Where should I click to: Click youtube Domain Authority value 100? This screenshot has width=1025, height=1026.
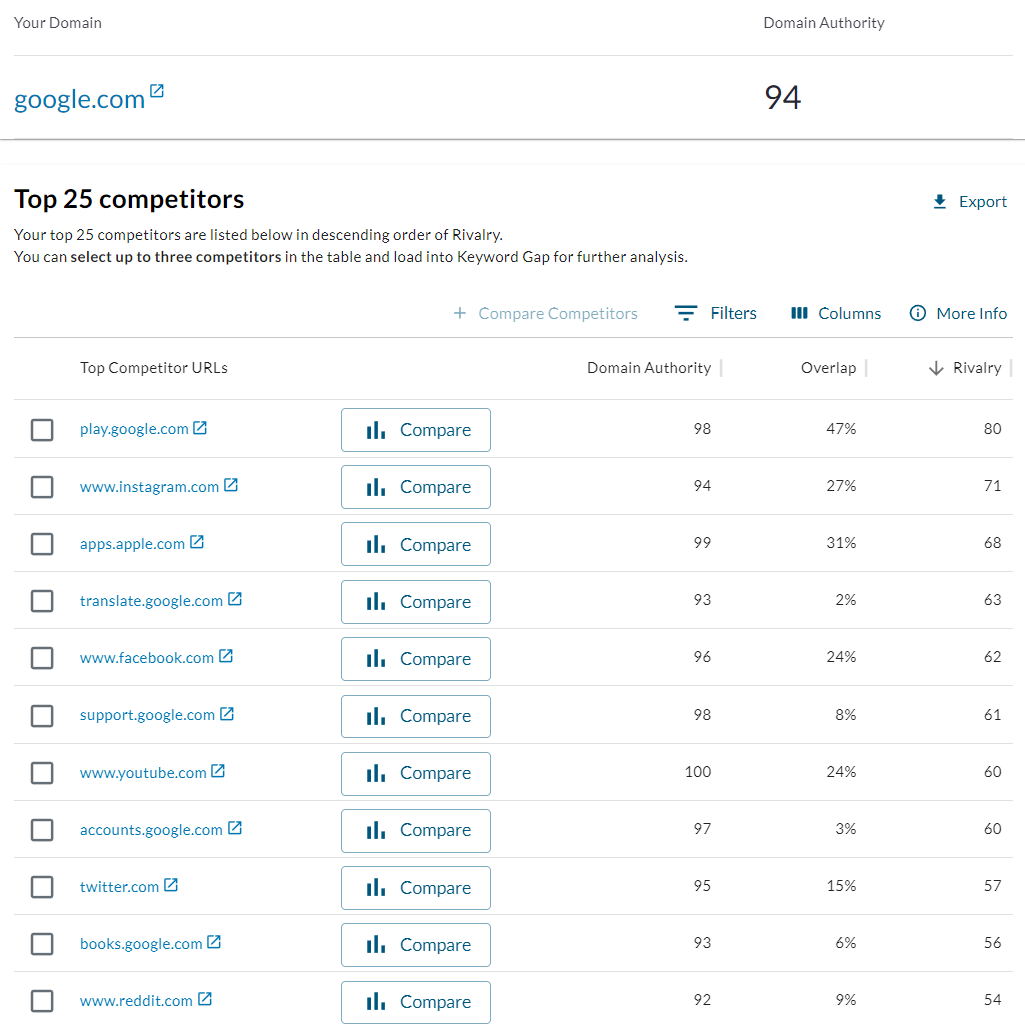click(x=698, y=771)
